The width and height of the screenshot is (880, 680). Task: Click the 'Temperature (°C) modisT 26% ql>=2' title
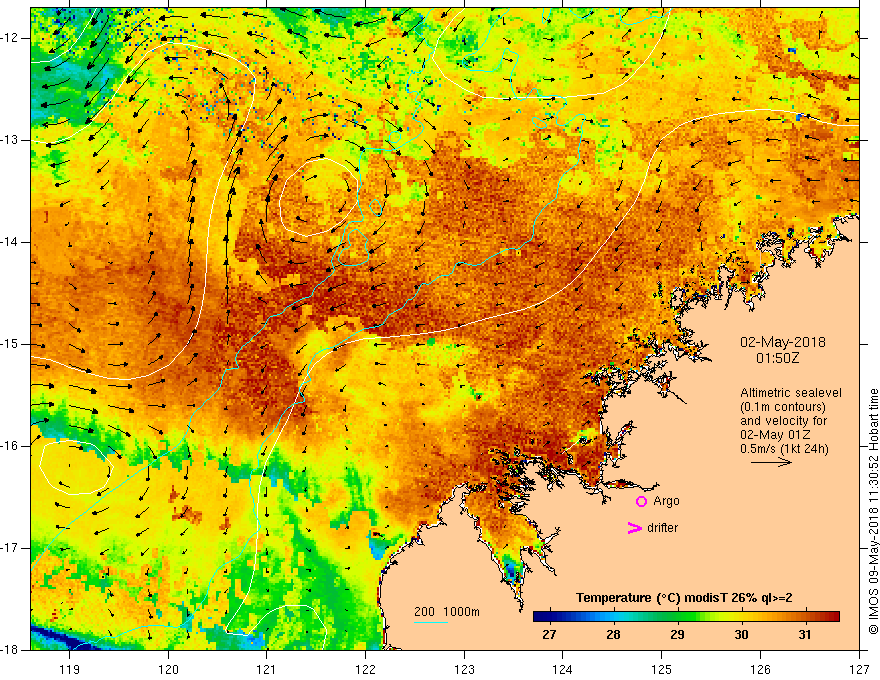[x=684, y=598]
